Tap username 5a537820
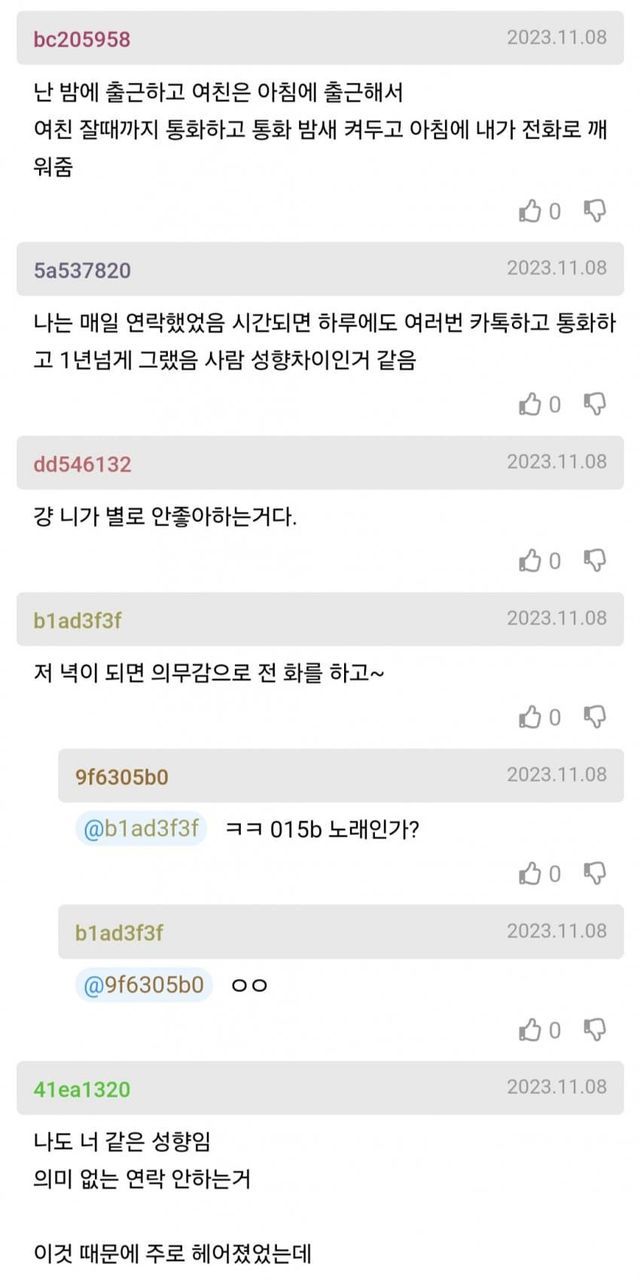This screenshot has width=640, height=1280. click(82, 270)
